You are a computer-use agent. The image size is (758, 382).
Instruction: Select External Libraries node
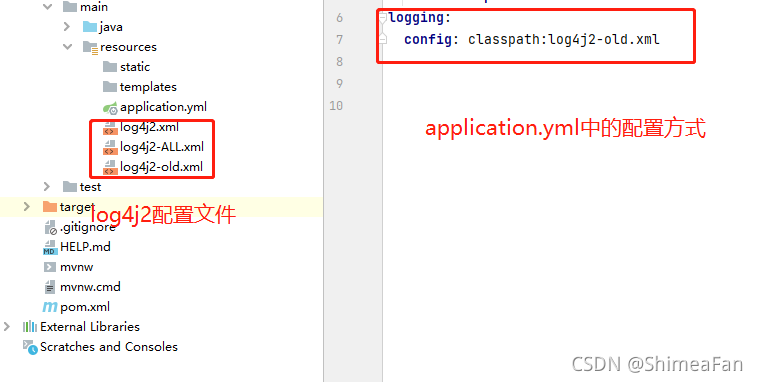coord(90,327)
